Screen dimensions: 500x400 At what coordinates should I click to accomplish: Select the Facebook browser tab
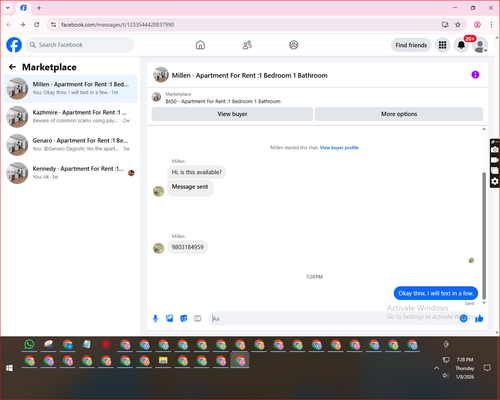23,8
